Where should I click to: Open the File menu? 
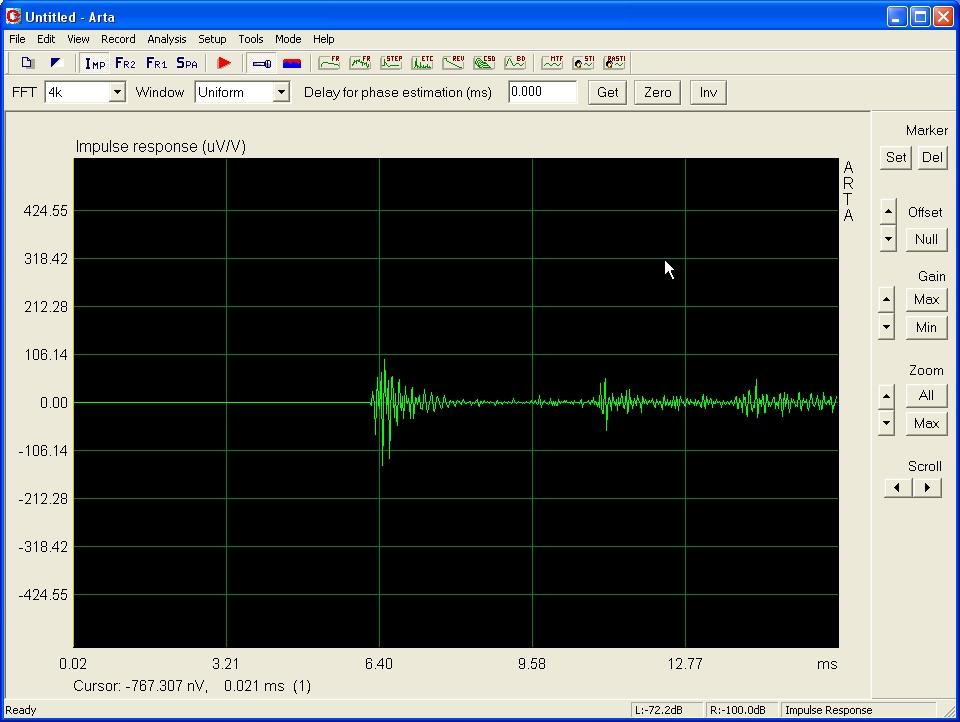pos(17,39)
